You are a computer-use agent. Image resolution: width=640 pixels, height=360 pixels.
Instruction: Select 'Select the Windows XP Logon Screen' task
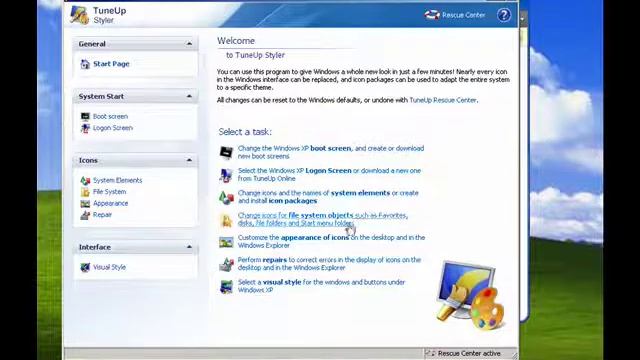(329, 175)
